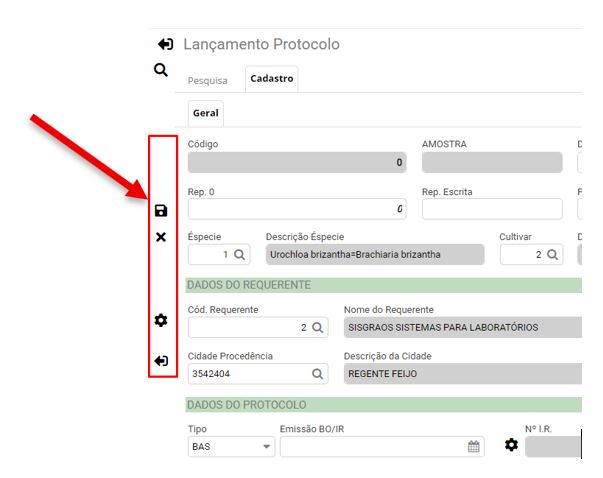
Task: Click the gear icon next to Nº I.R.
Action: click(x=512, y=445)
